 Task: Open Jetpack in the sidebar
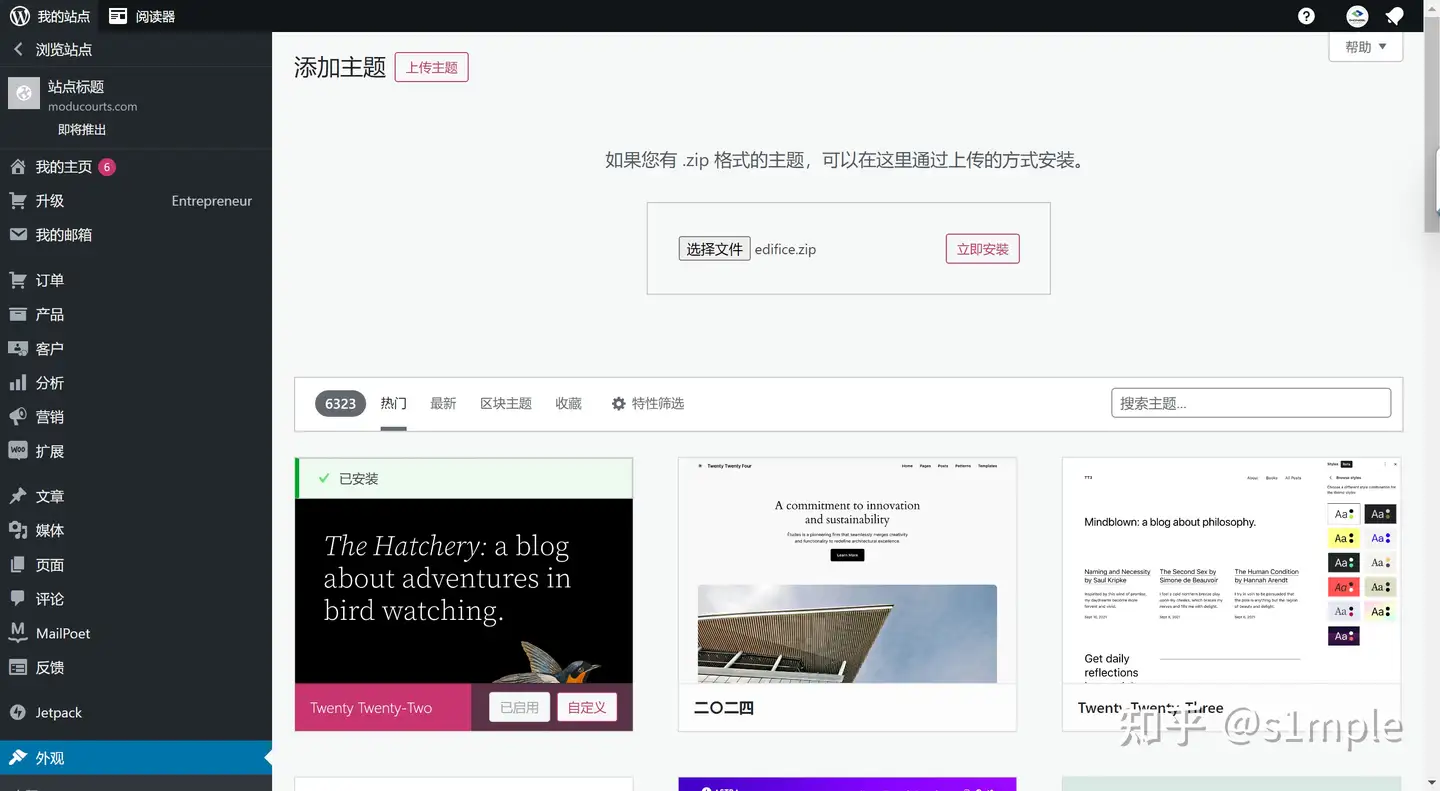click(x=136, y=713)
